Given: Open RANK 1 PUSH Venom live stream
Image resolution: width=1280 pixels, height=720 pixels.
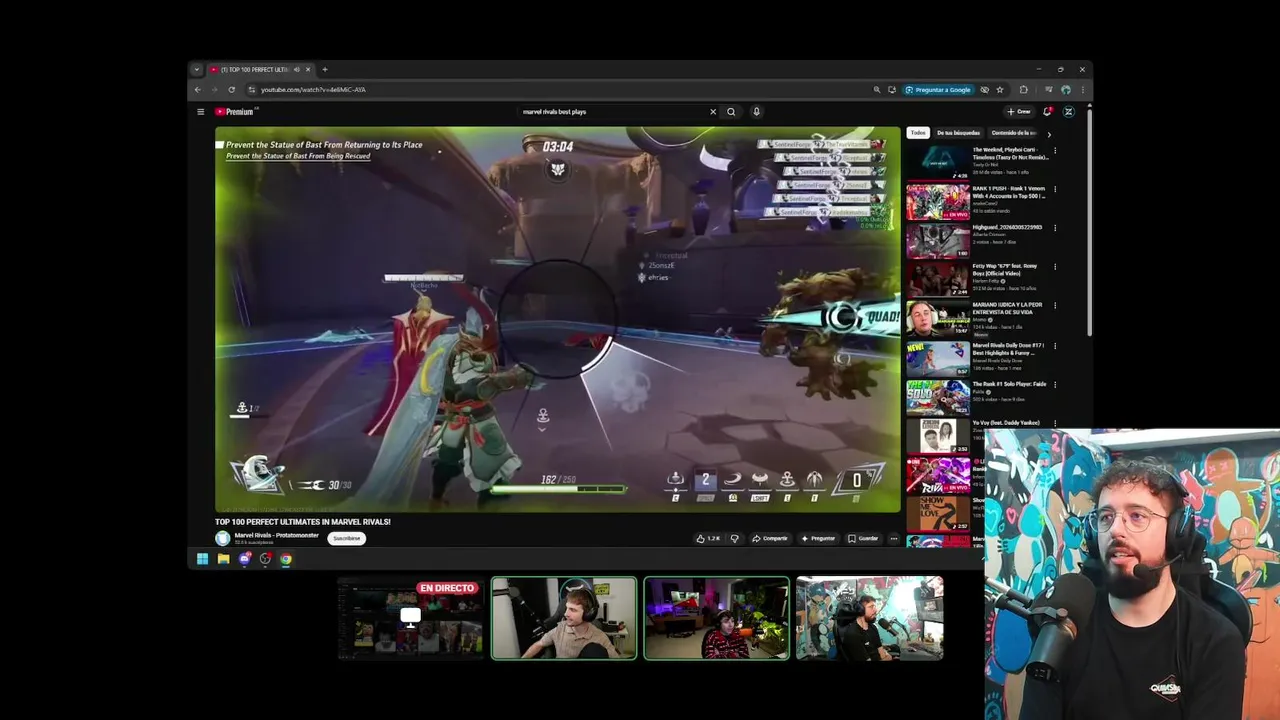Looking at the screenshot, I should 938,201.
